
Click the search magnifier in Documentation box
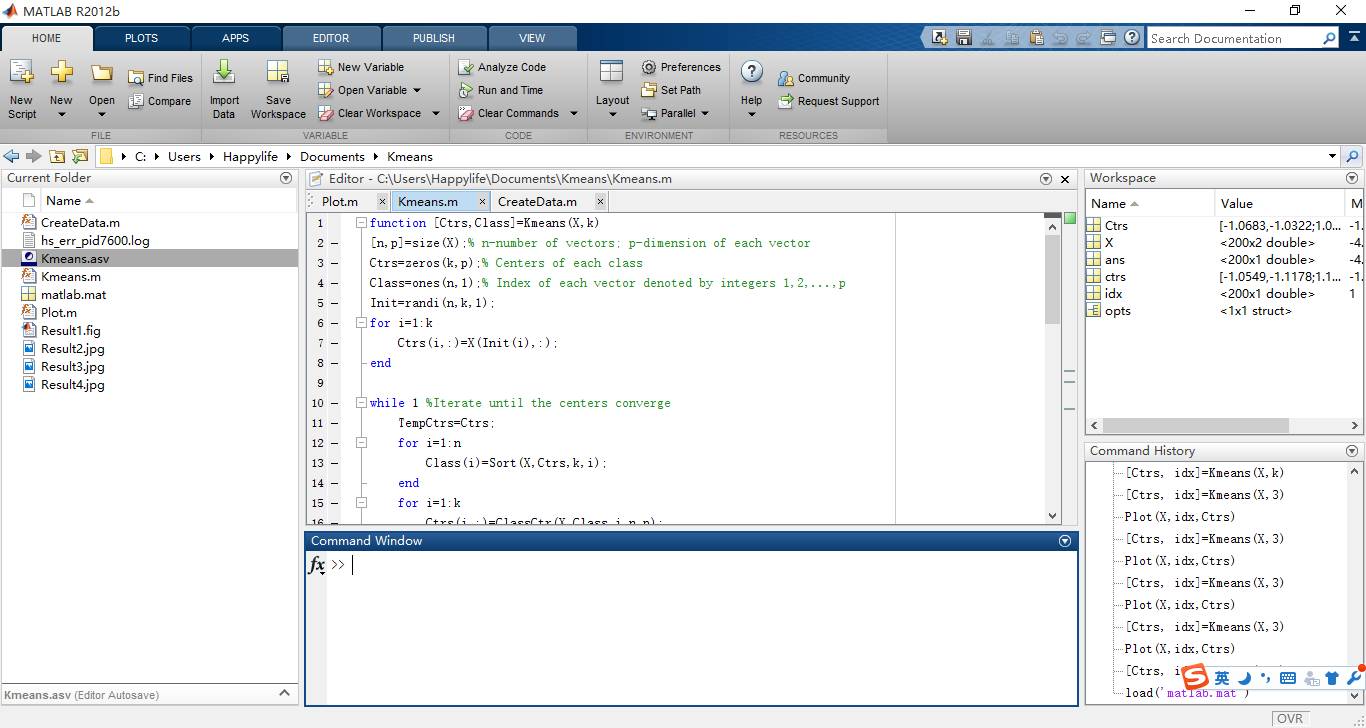pyautogui.click(x=1329, y=38)
